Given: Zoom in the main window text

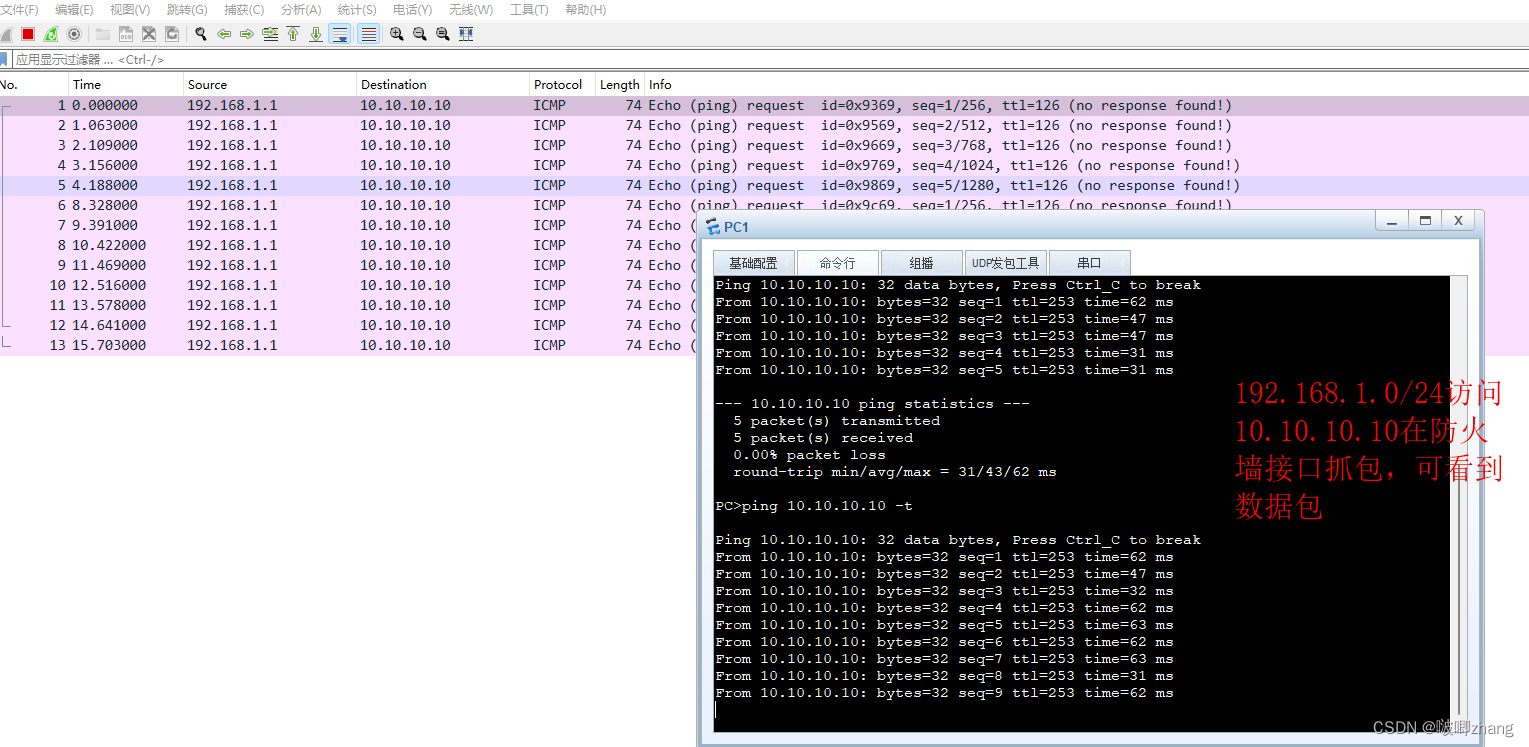Looking at the screenshot, I should tap(397, 34).
